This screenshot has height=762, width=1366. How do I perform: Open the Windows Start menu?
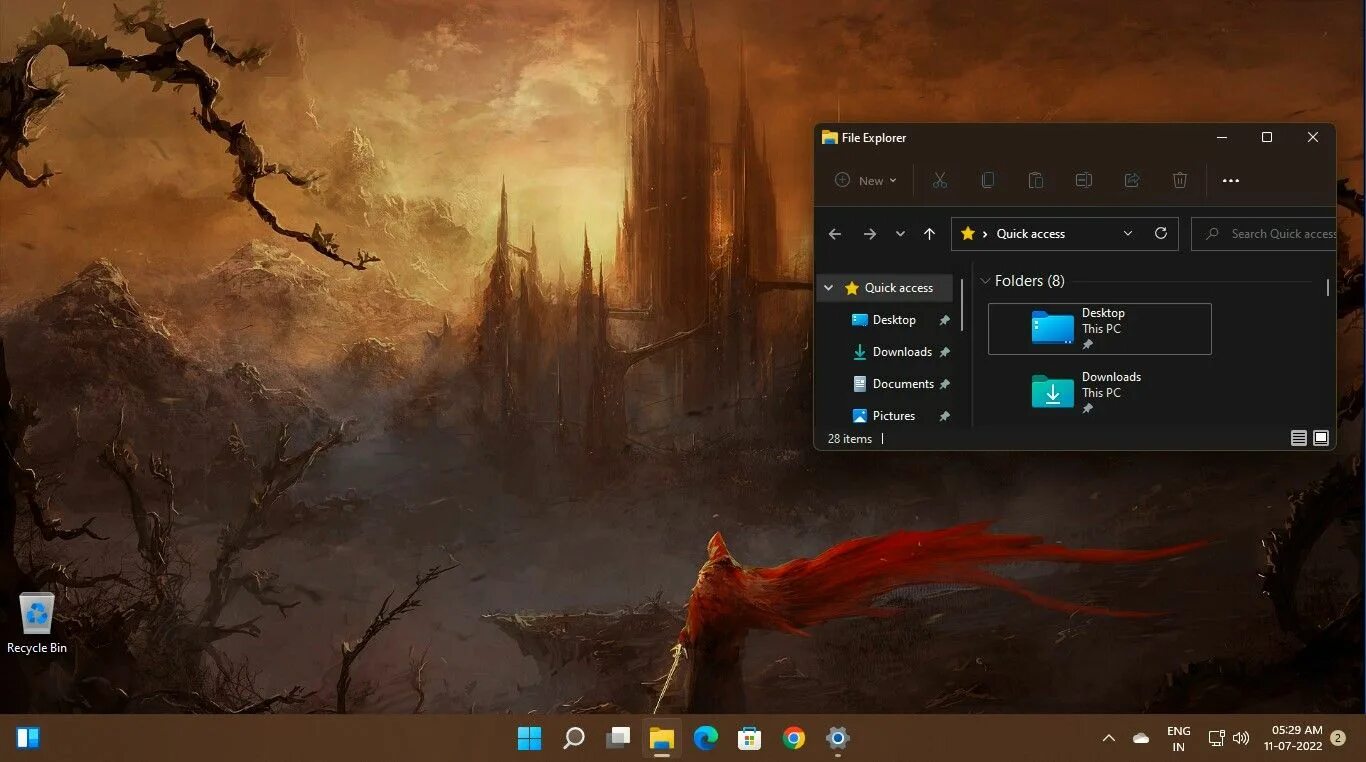click(529, 738)
